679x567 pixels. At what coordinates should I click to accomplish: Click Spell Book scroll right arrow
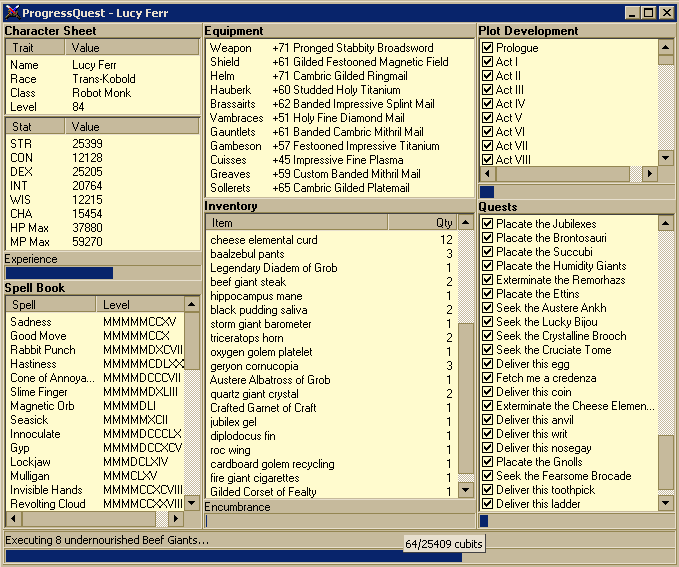click(x=176, y=518)
